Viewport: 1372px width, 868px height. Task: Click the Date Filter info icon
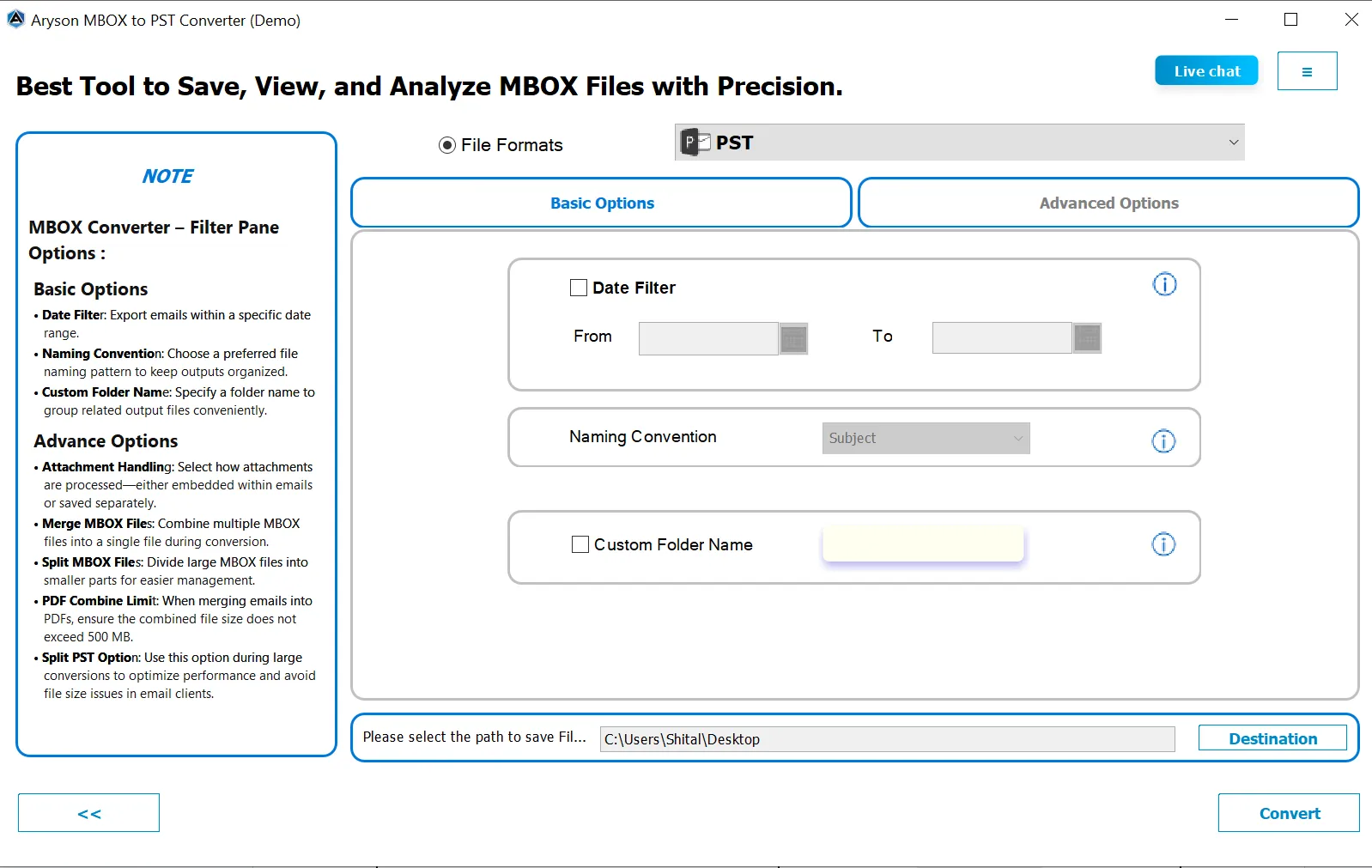coord(1164,284)
